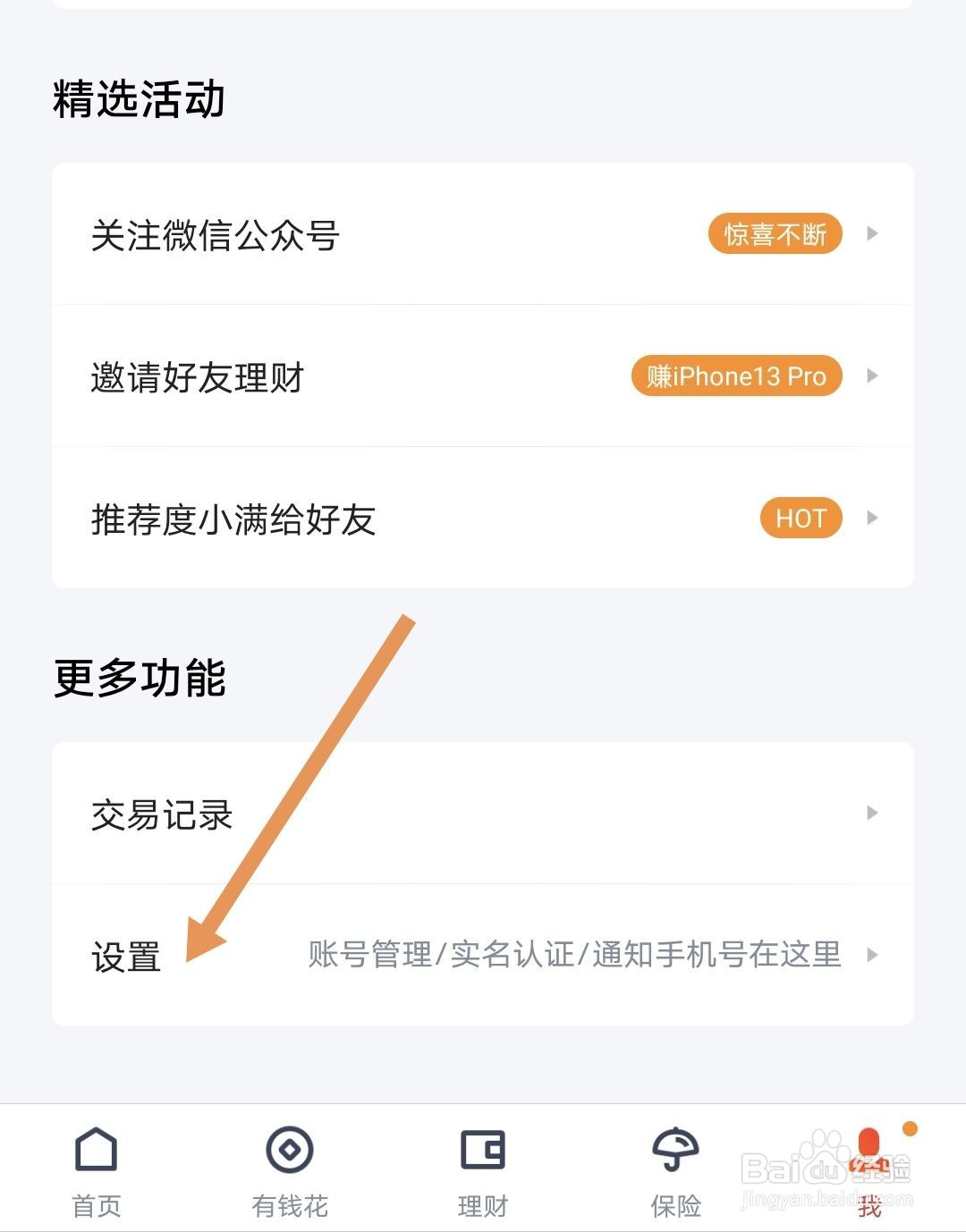This screenshot has height=1232, width=966.
Task: Open 推荐度小满给好友 entry
Action: tap(233, 520)
